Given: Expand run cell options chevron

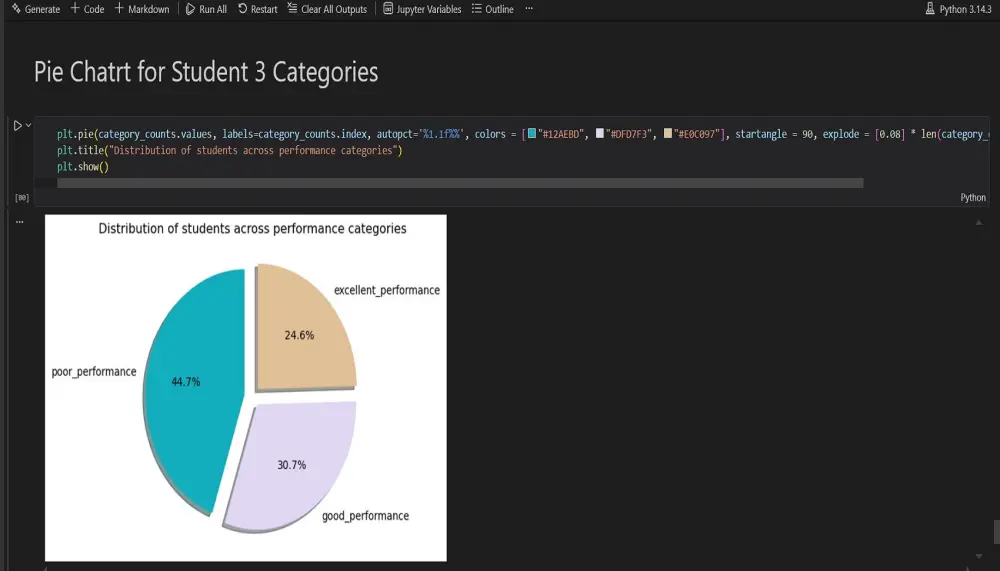Looking at the screenshot, I should pos(29,125).
